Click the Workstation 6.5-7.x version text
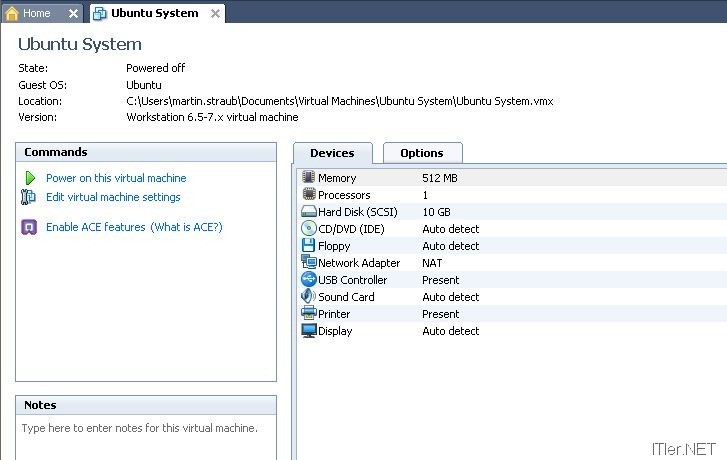727x460 pixels. (x=212, y=117)
